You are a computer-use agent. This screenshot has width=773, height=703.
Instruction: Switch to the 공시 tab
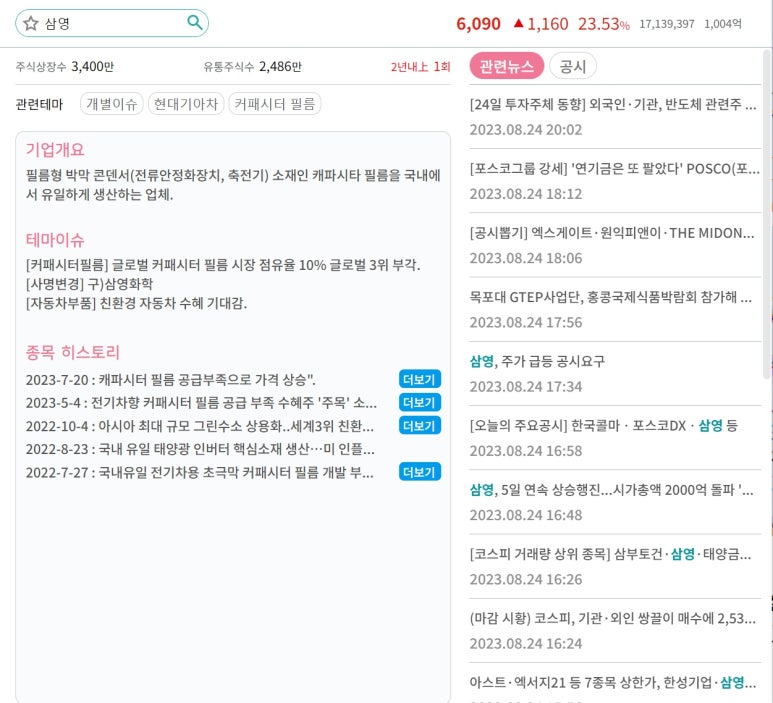(572, 66)
